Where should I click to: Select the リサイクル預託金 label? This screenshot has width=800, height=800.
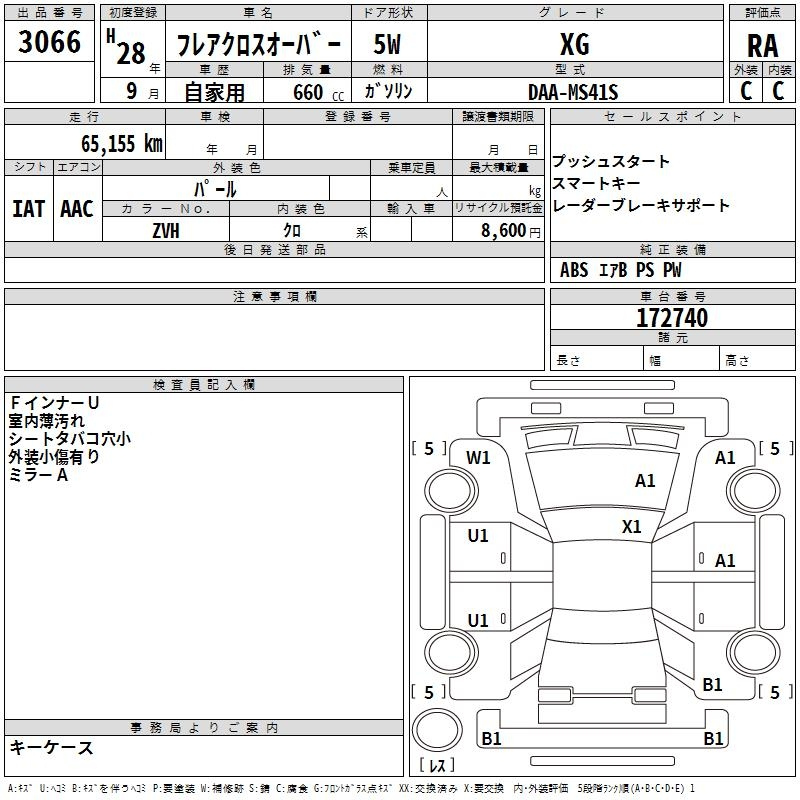tap(498, 208)
